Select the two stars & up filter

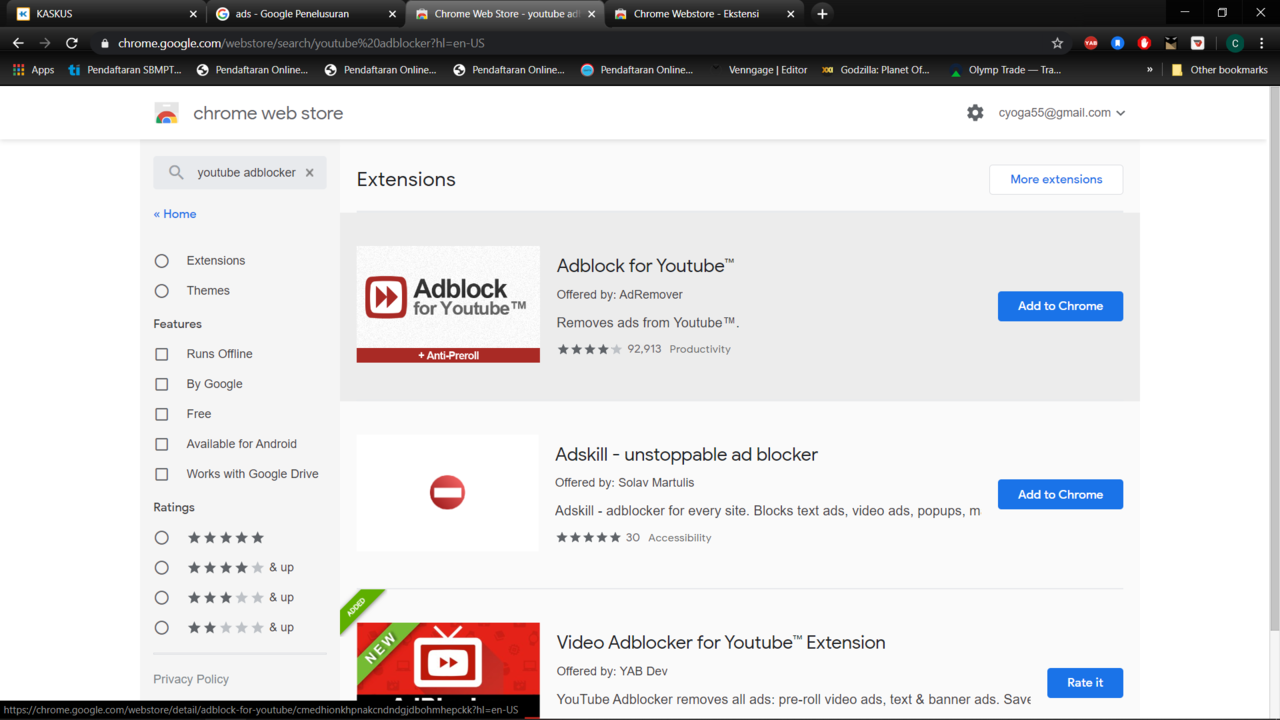tap(162, 628)
